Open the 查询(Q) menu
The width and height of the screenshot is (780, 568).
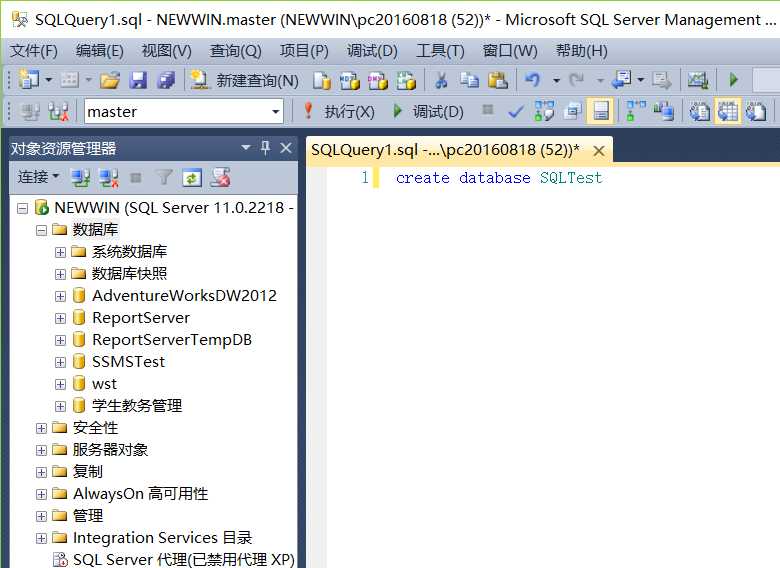(235, 50)
